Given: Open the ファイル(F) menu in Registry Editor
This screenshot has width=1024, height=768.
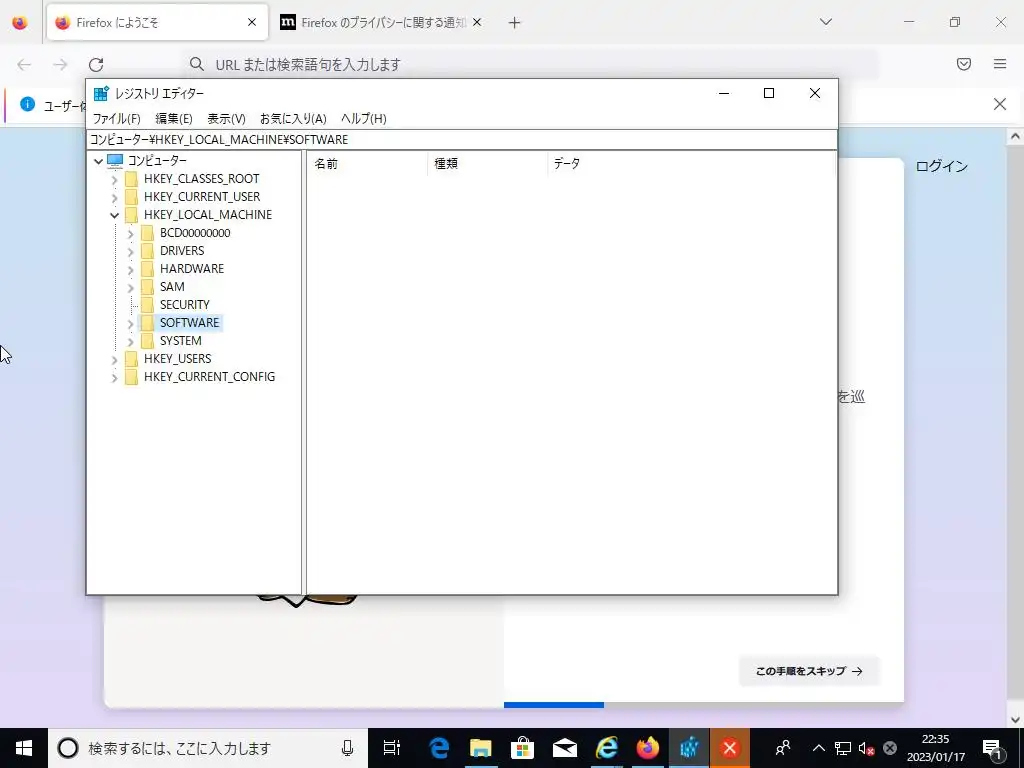Looking at the screenshot, I should (116, 118).
